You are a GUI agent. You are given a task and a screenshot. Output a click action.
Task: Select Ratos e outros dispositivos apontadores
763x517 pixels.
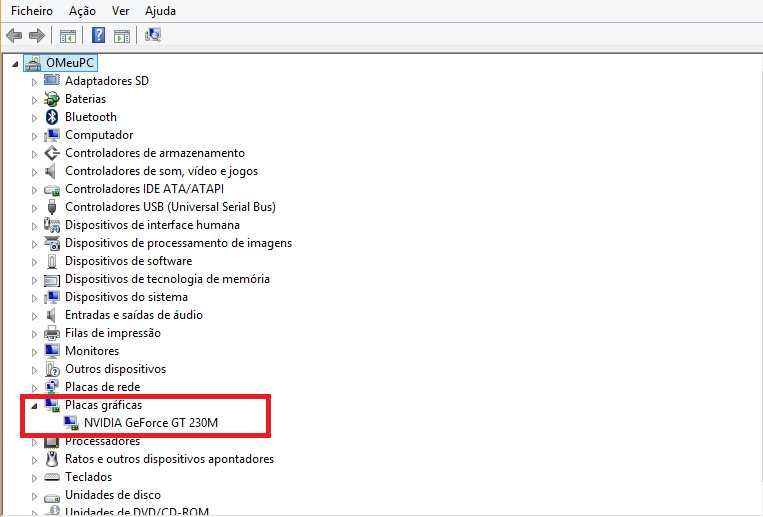click(169, 459)
